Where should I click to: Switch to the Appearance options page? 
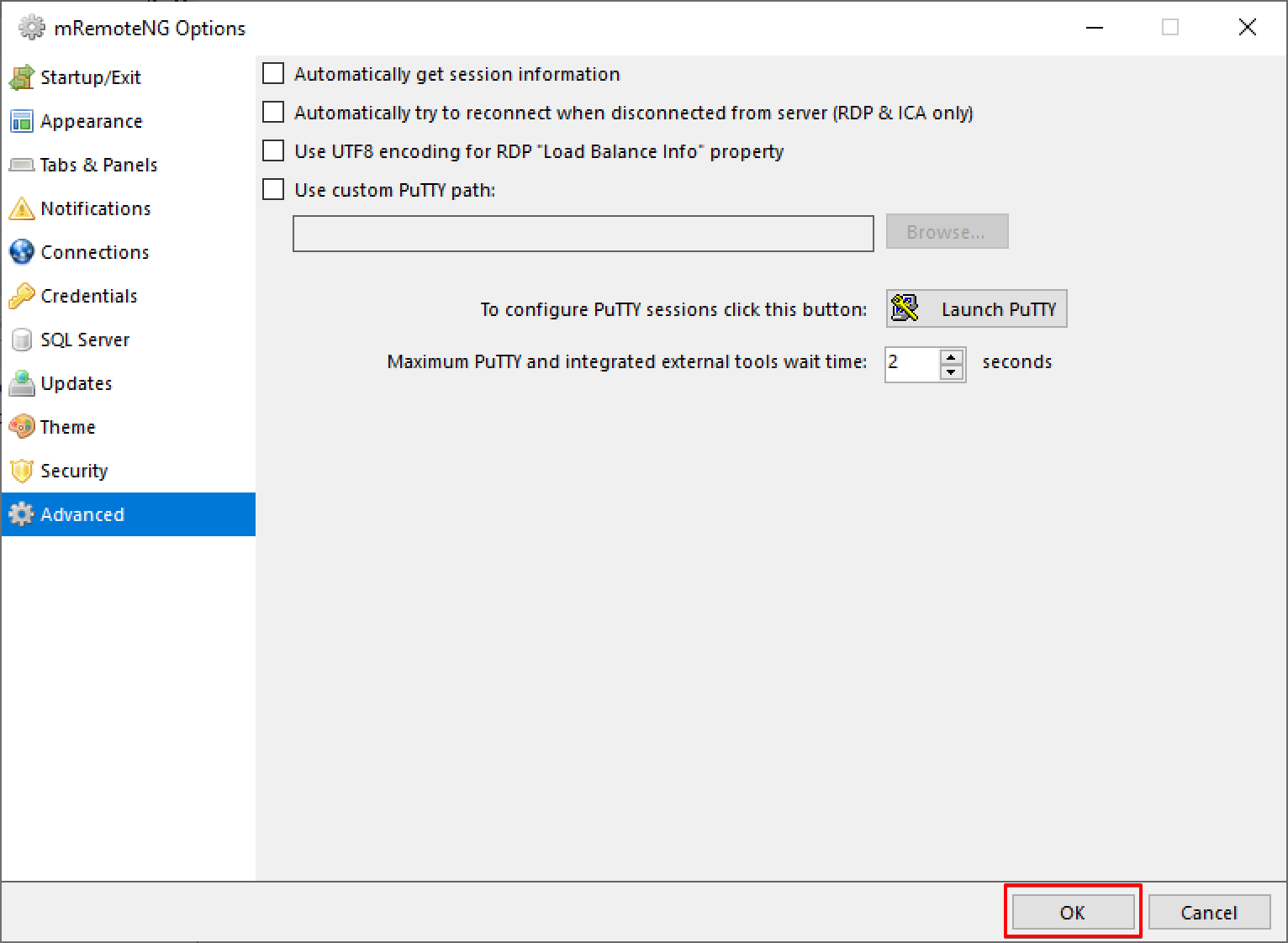coord(128,121)
